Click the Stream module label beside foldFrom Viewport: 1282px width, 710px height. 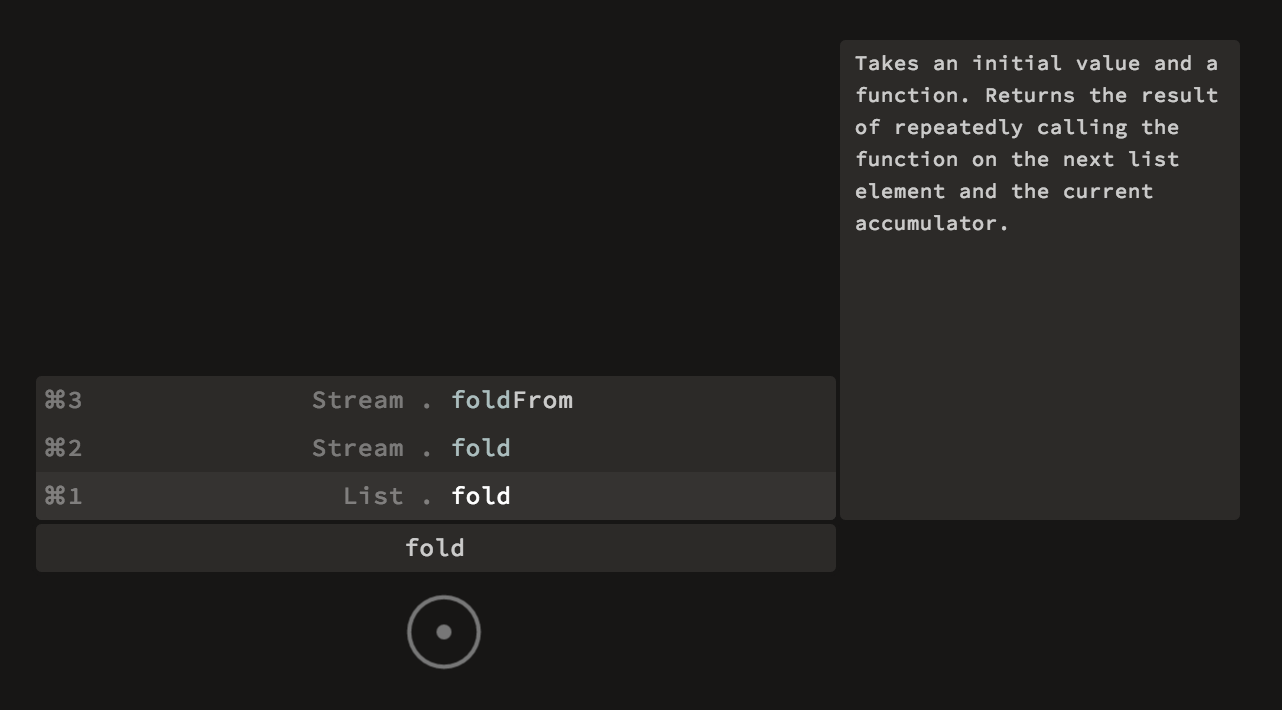(358, 400)
